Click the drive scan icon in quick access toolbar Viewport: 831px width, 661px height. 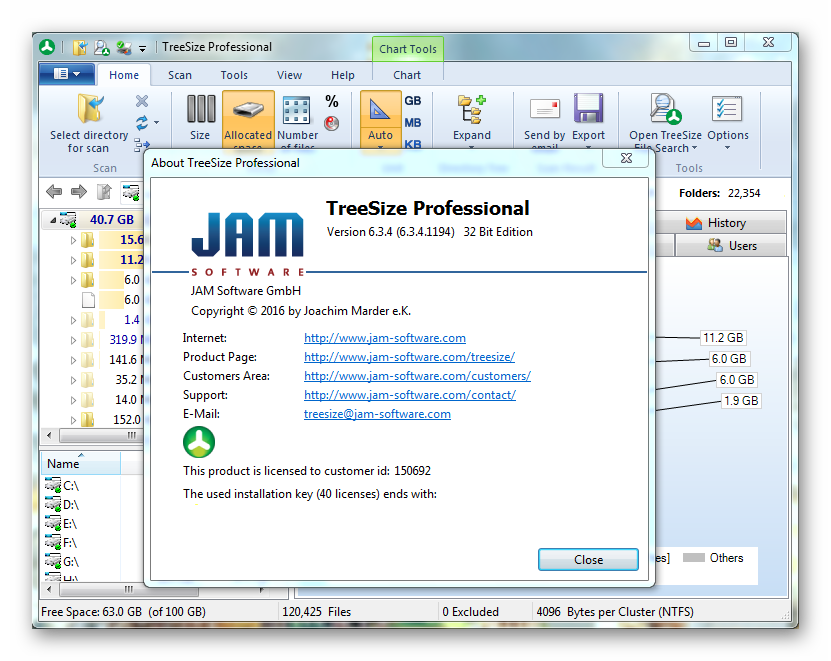(124, 48)
